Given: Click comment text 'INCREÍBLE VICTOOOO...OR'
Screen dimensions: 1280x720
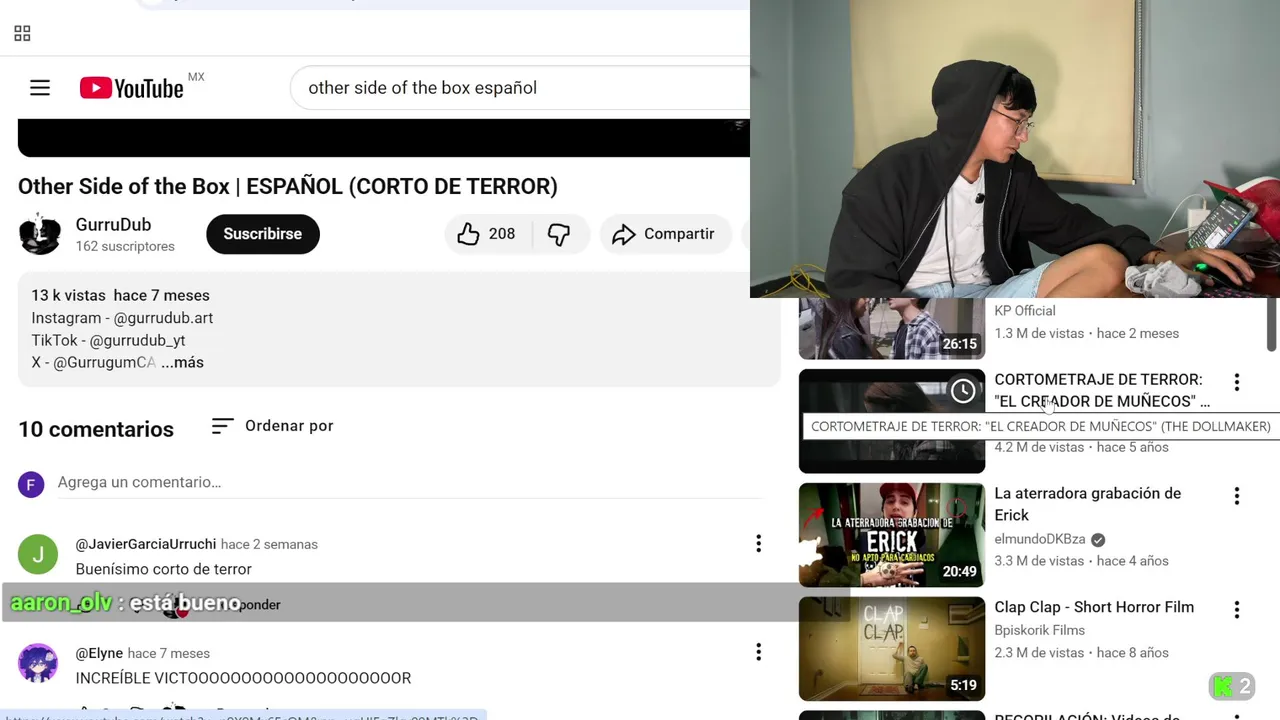Looking at the screenshot, I should 244,678.
